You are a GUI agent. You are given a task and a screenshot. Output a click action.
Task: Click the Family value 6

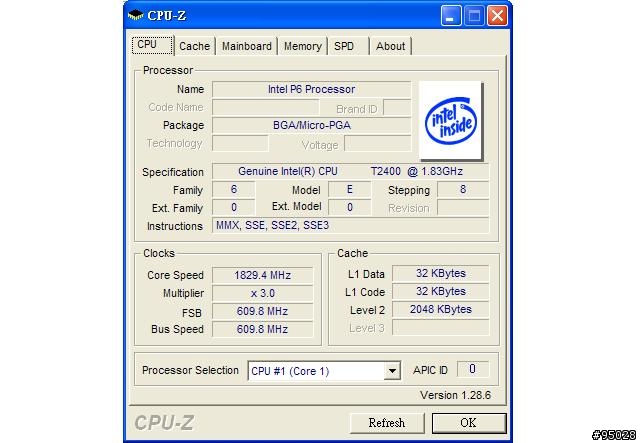tap(234, 189)
